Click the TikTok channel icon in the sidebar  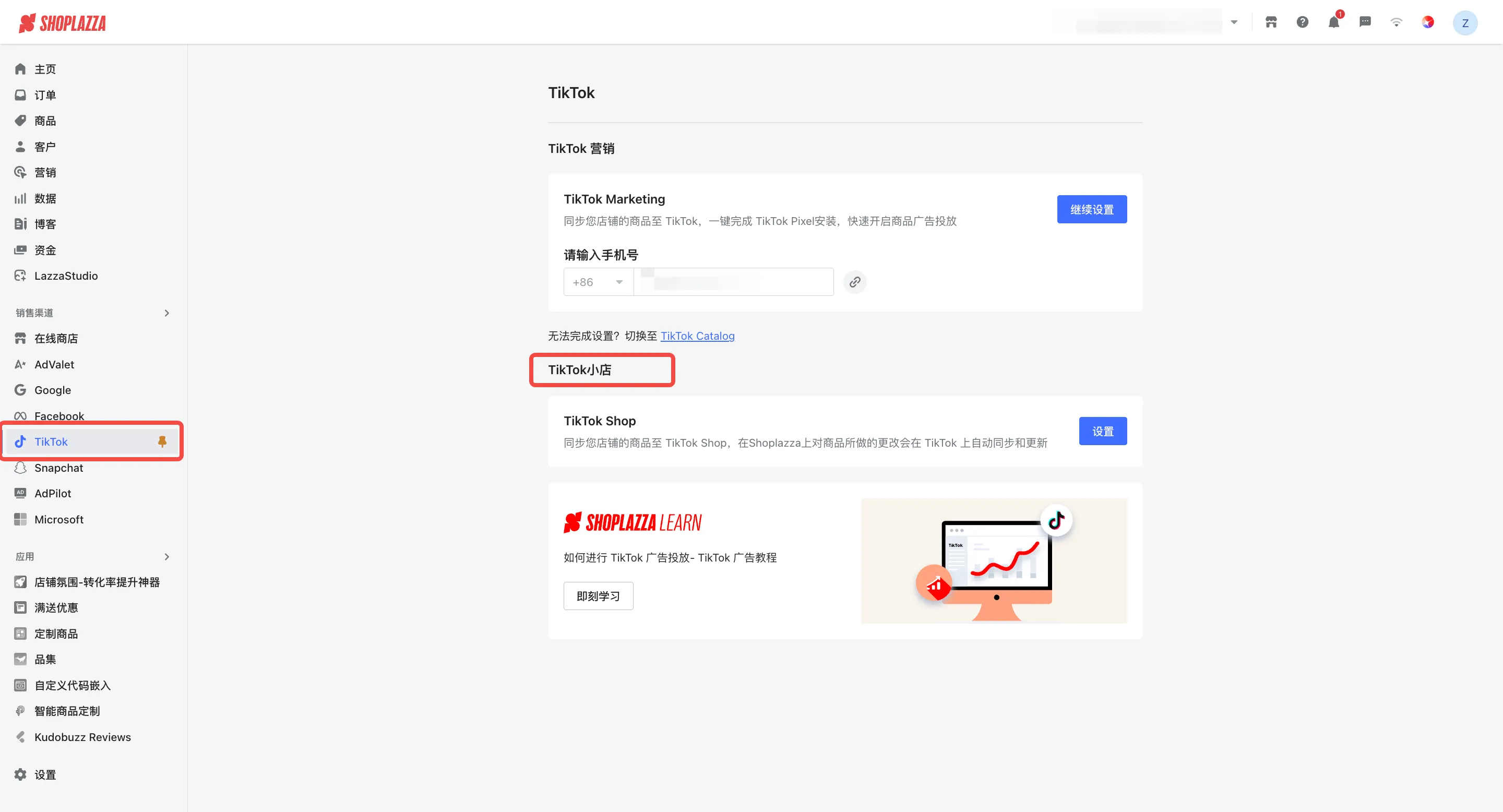20,441
